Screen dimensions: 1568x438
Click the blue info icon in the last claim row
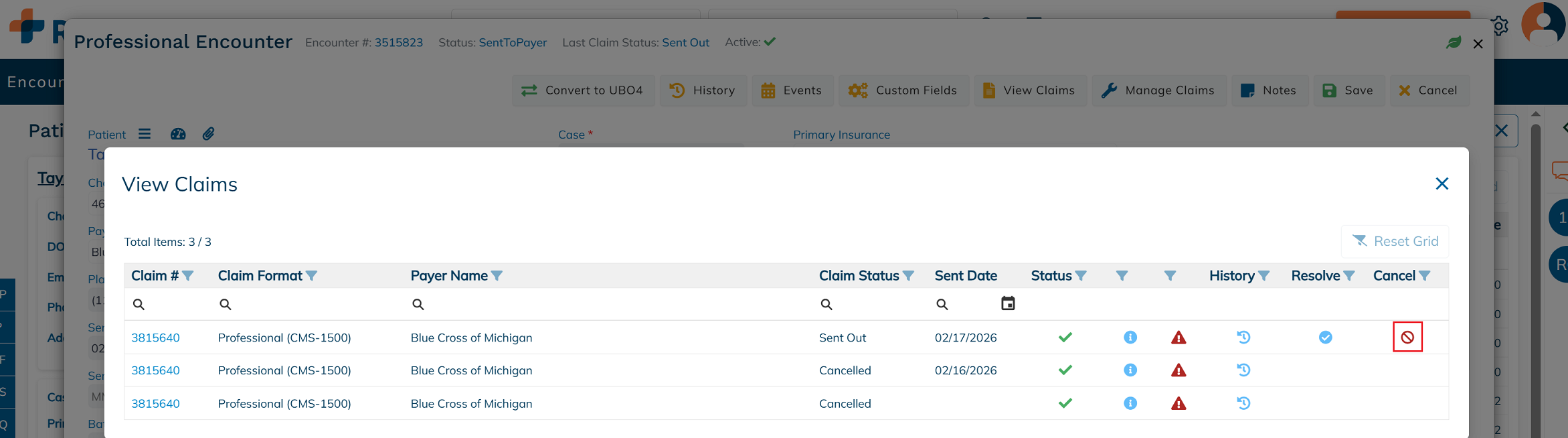[x=1130, y=403]
